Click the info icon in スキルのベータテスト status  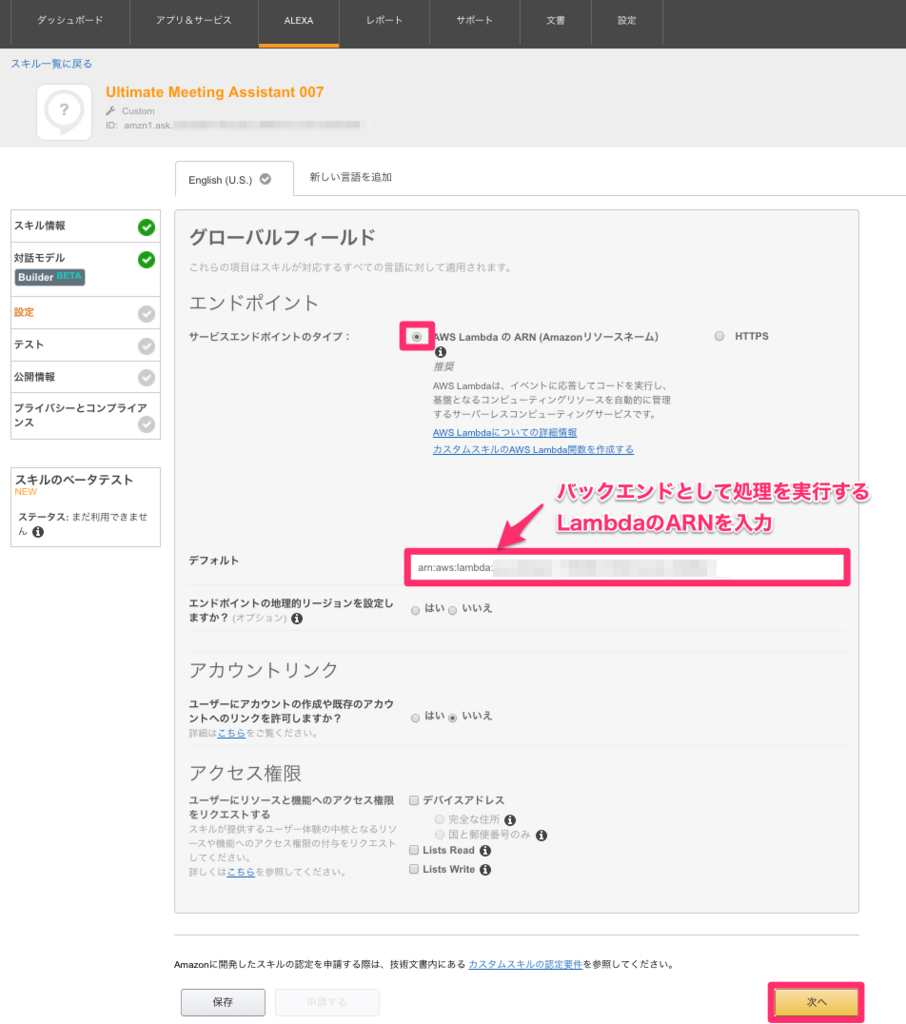(39, 532)
